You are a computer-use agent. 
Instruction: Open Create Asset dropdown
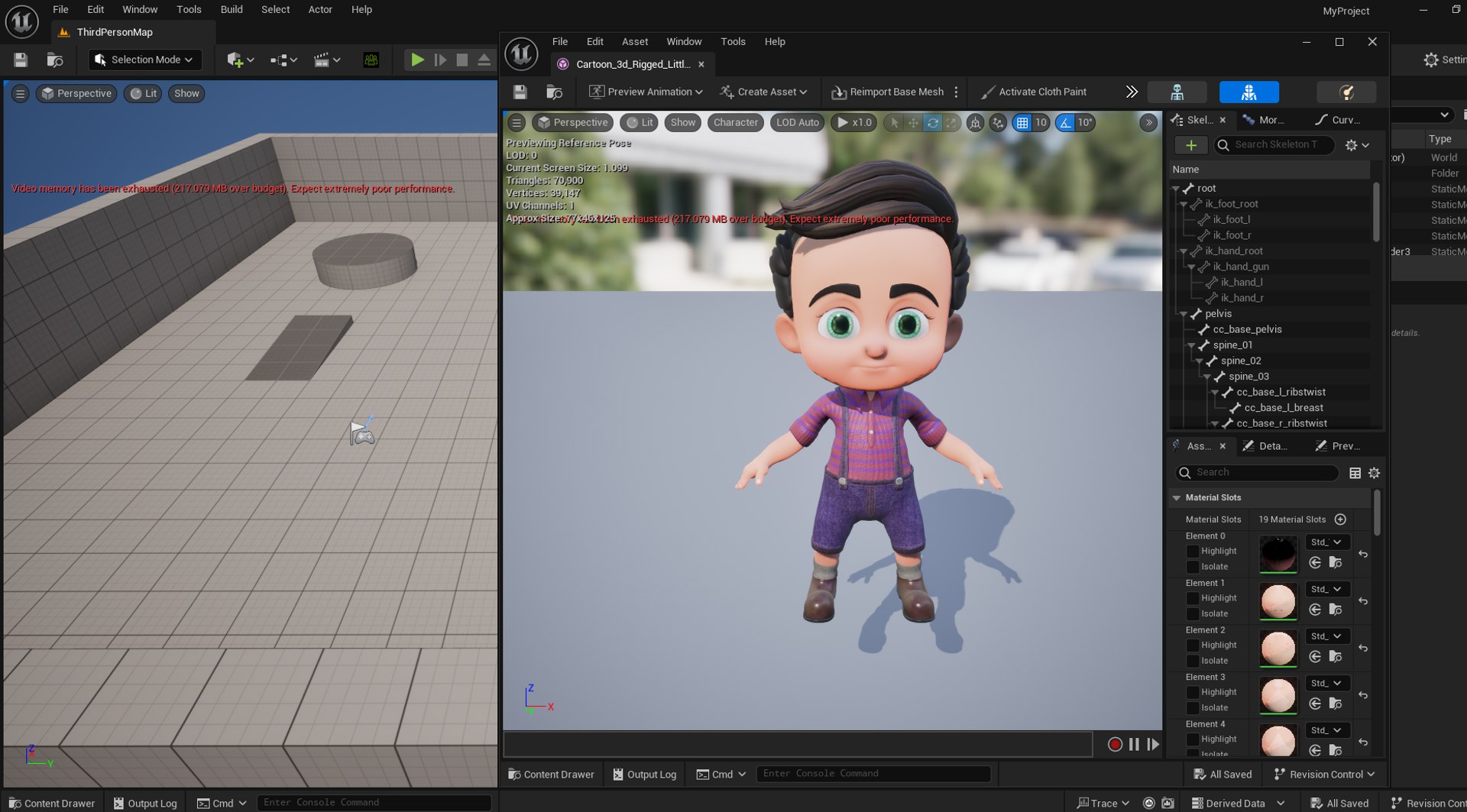tap(763, 92)
